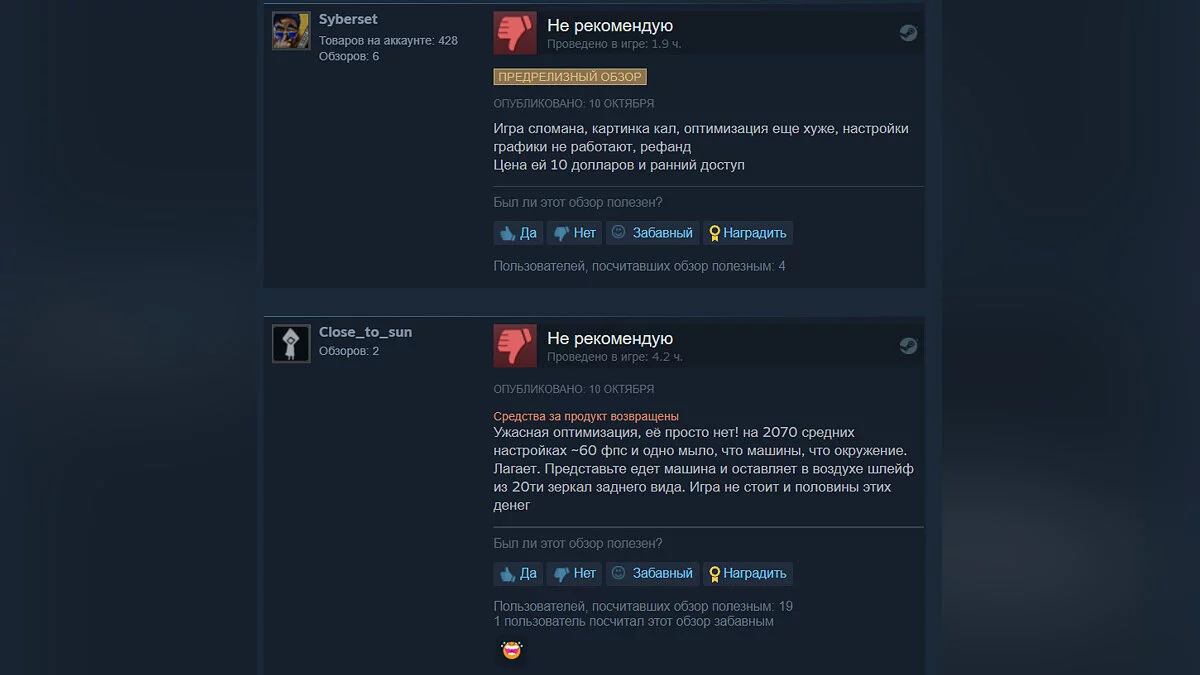1200x675 pixels.
Task: Vote 'Да' on Syberset's review
Action: (518, 233)
